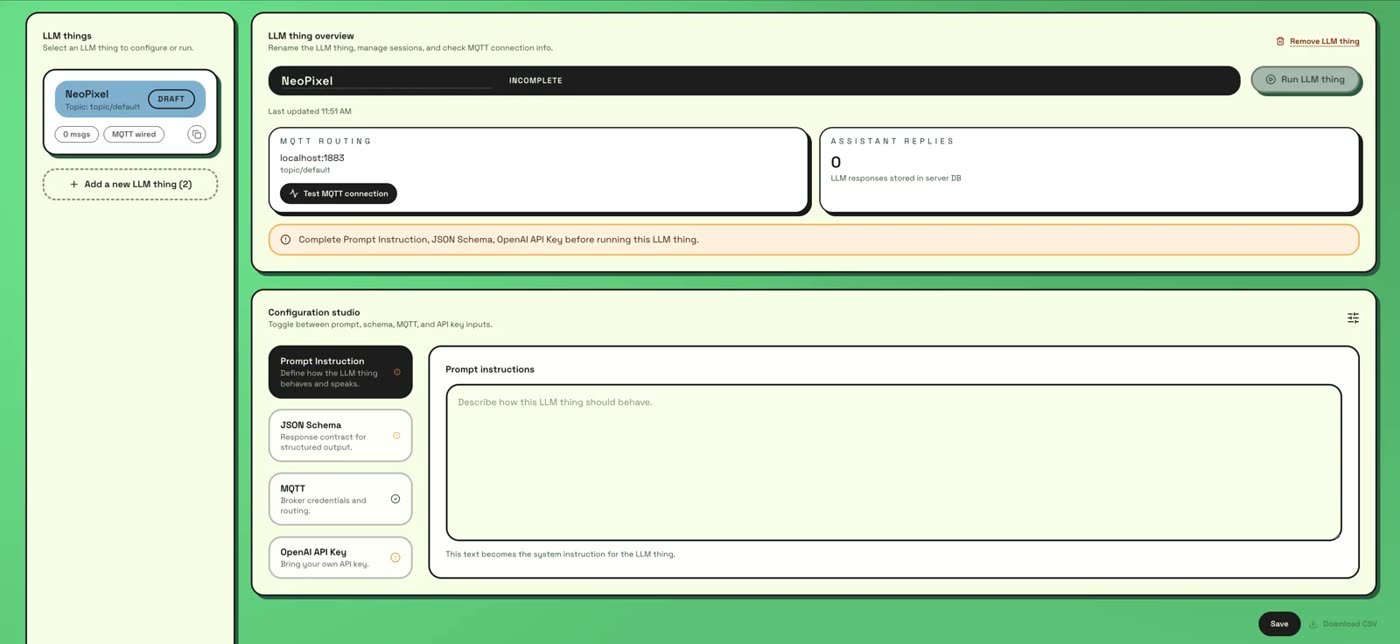Click the "MQTT ROUTING" card label
The image size is (1400, 644).
coord(326,141)
